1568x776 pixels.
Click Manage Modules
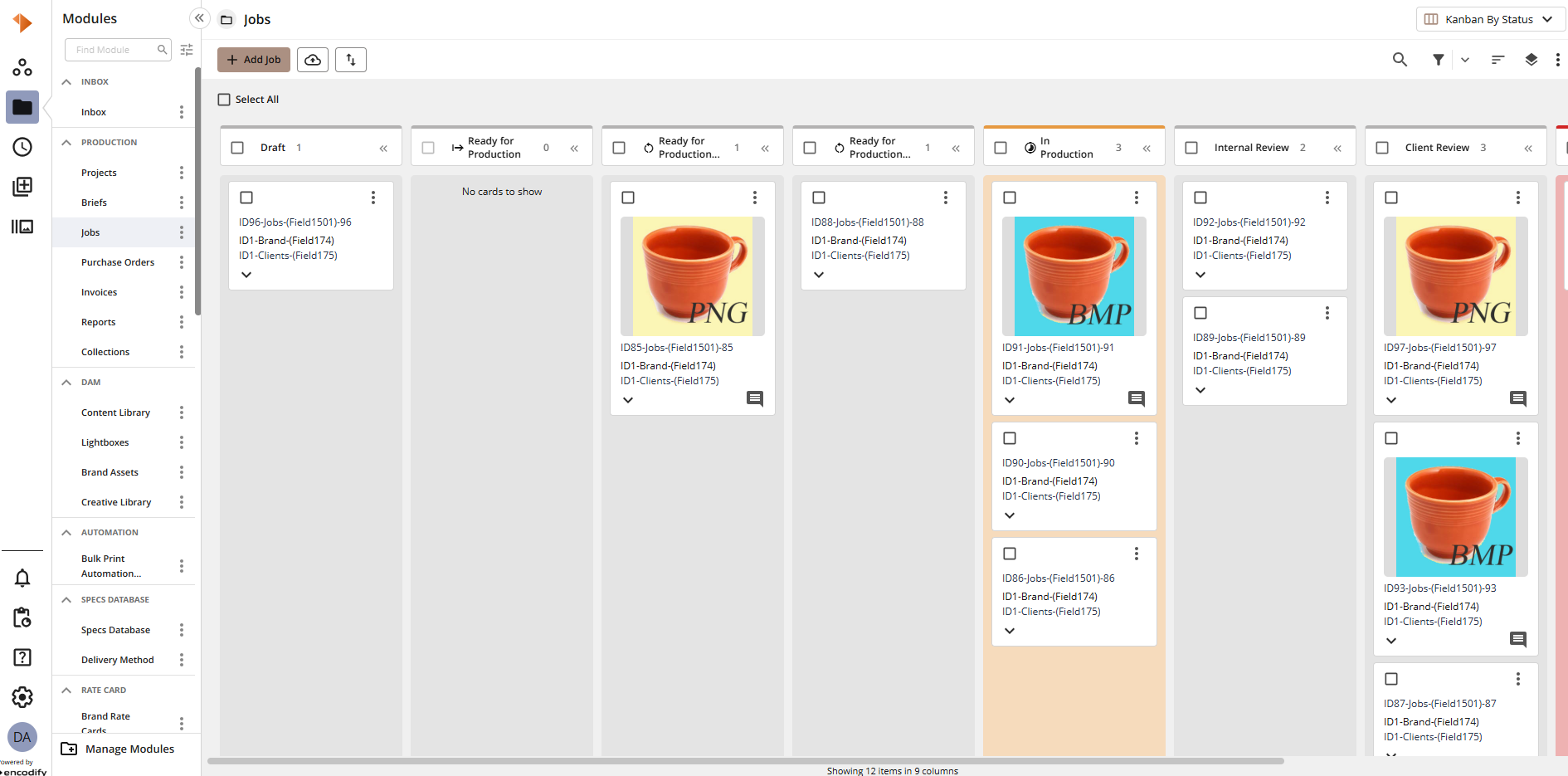119,749
